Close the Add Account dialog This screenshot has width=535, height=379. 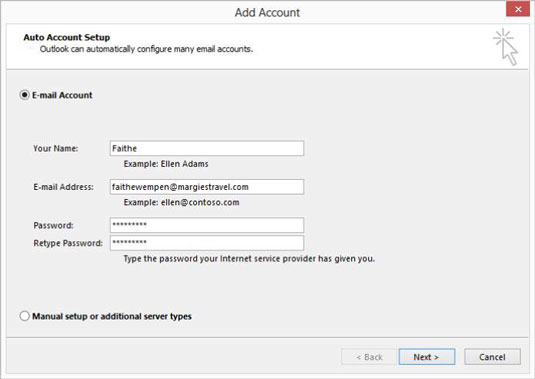click(518, 9)
